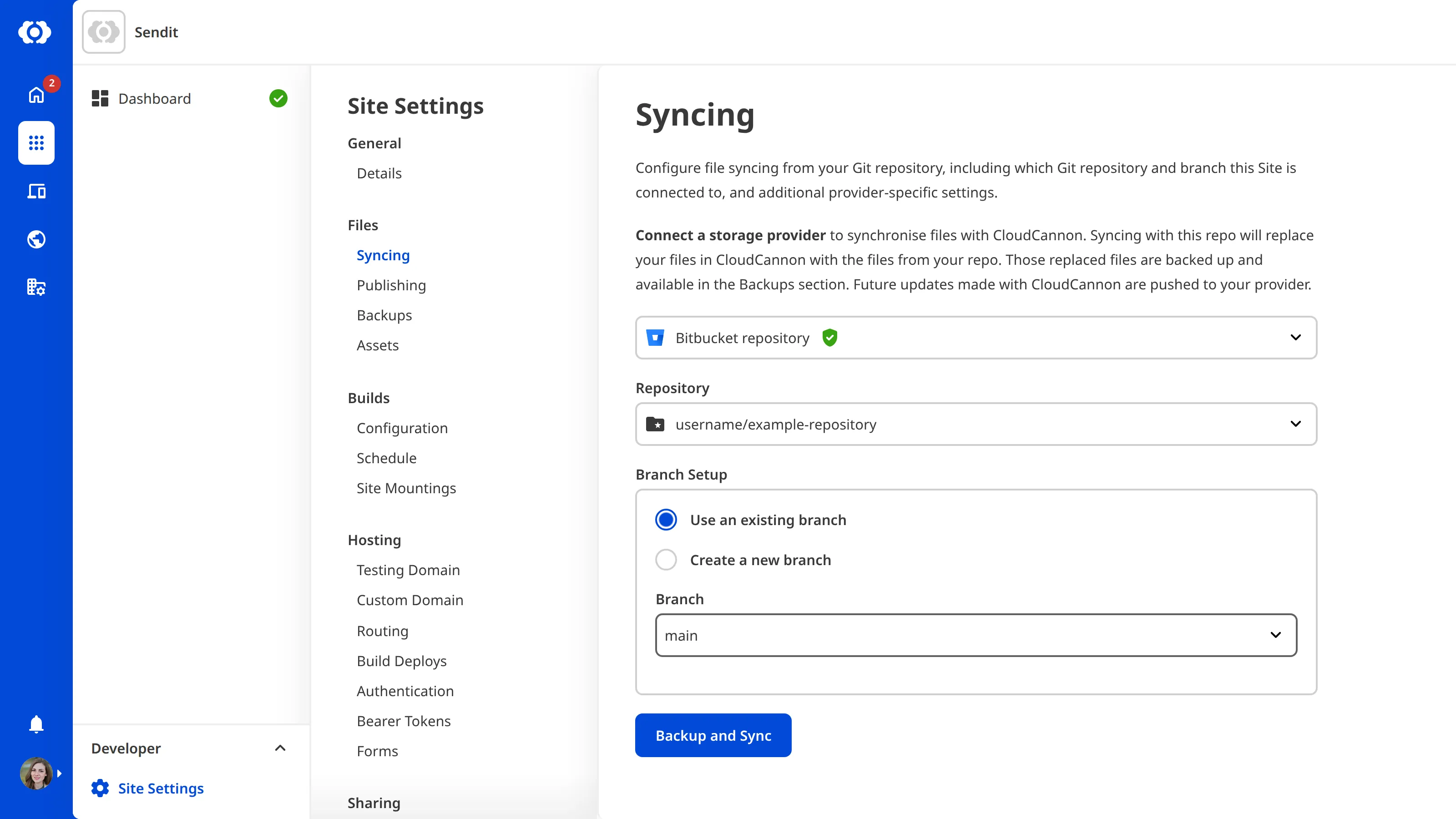Click the Backup and Sync button

[x=713, y=735]
